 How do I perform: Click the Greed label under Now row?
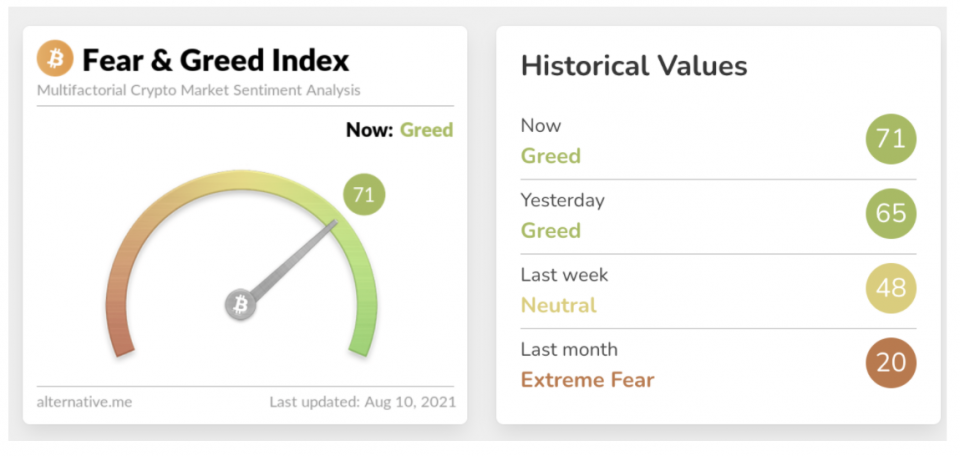(x=550, y=156)
